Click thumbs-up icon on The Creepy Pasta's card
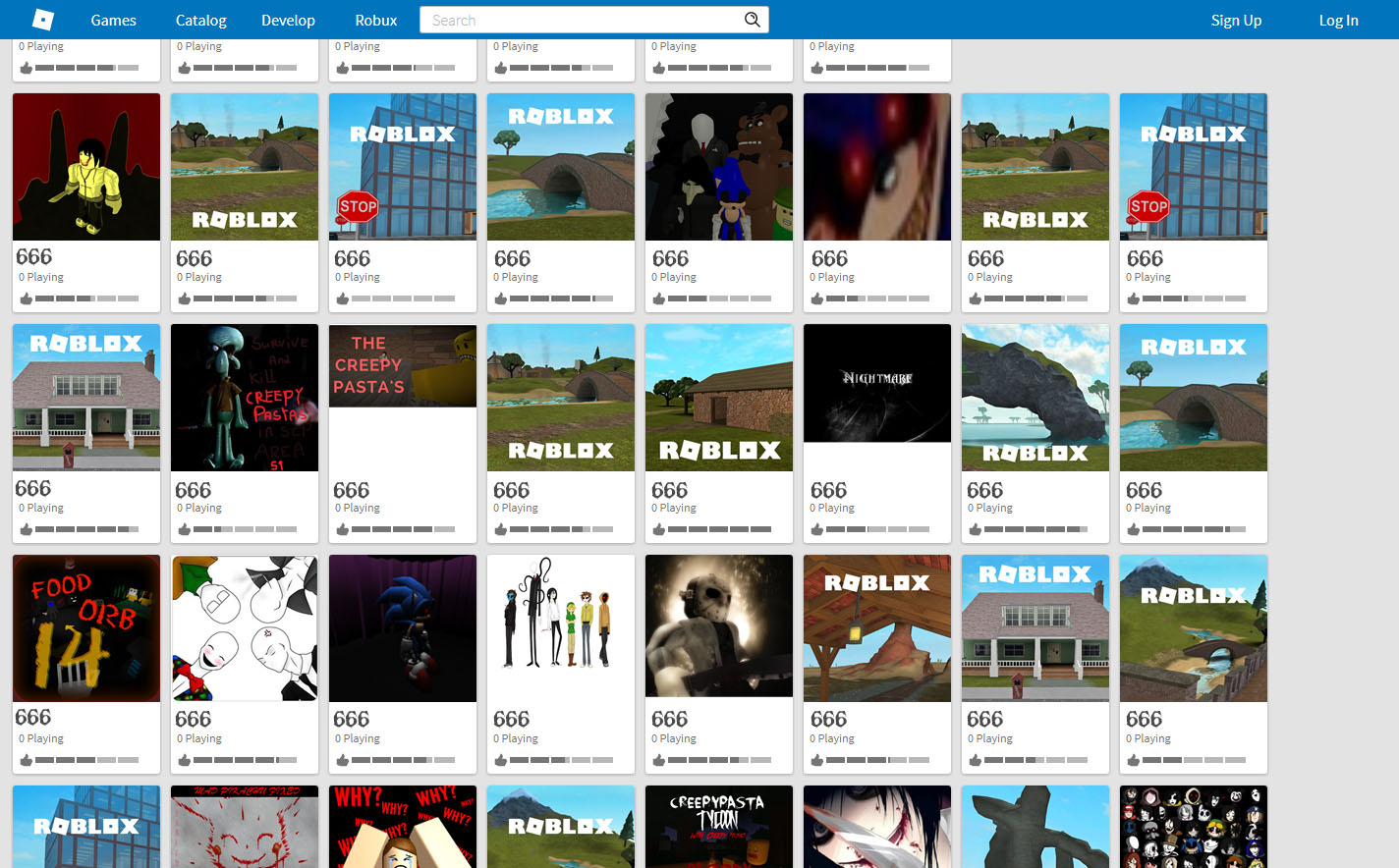 tap(342, 529)
